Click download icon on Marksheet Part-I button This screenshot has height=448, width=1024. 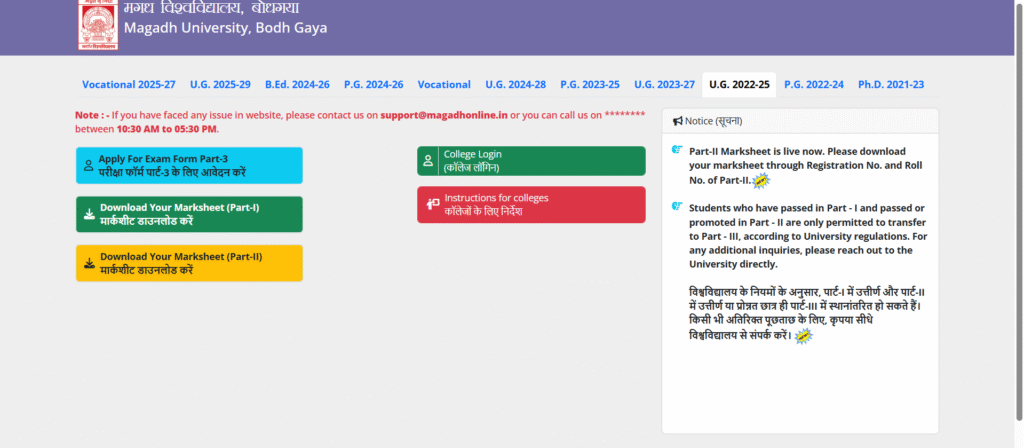point(89,214)
